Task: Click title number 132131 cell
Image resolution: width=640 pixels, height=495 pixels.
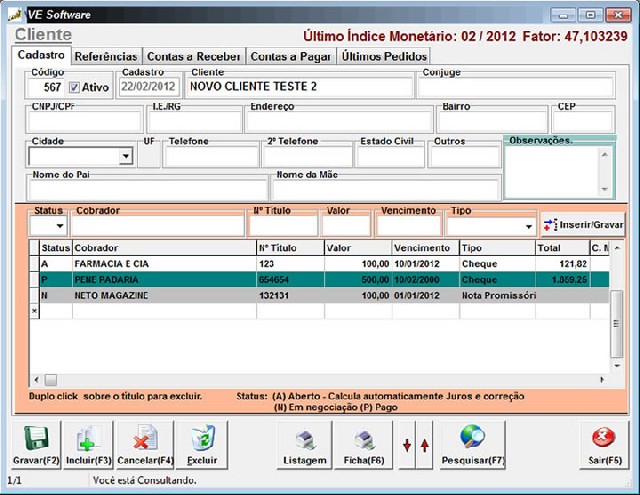Action: [290, 295]
